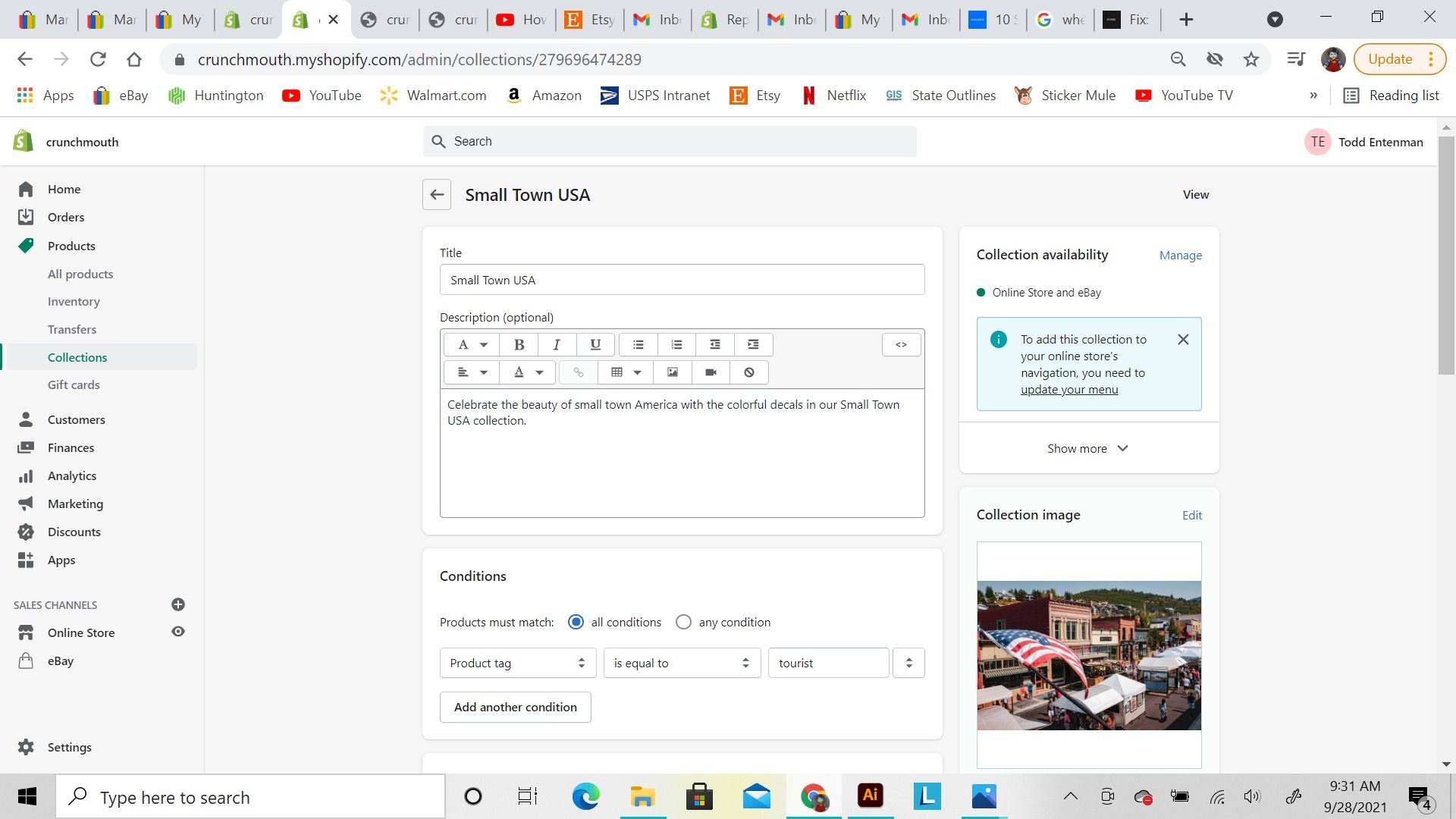This screenshot has height=819, width=1456.
Task: Select the "all conditions" radio option
Action: (x=576, y=622)
